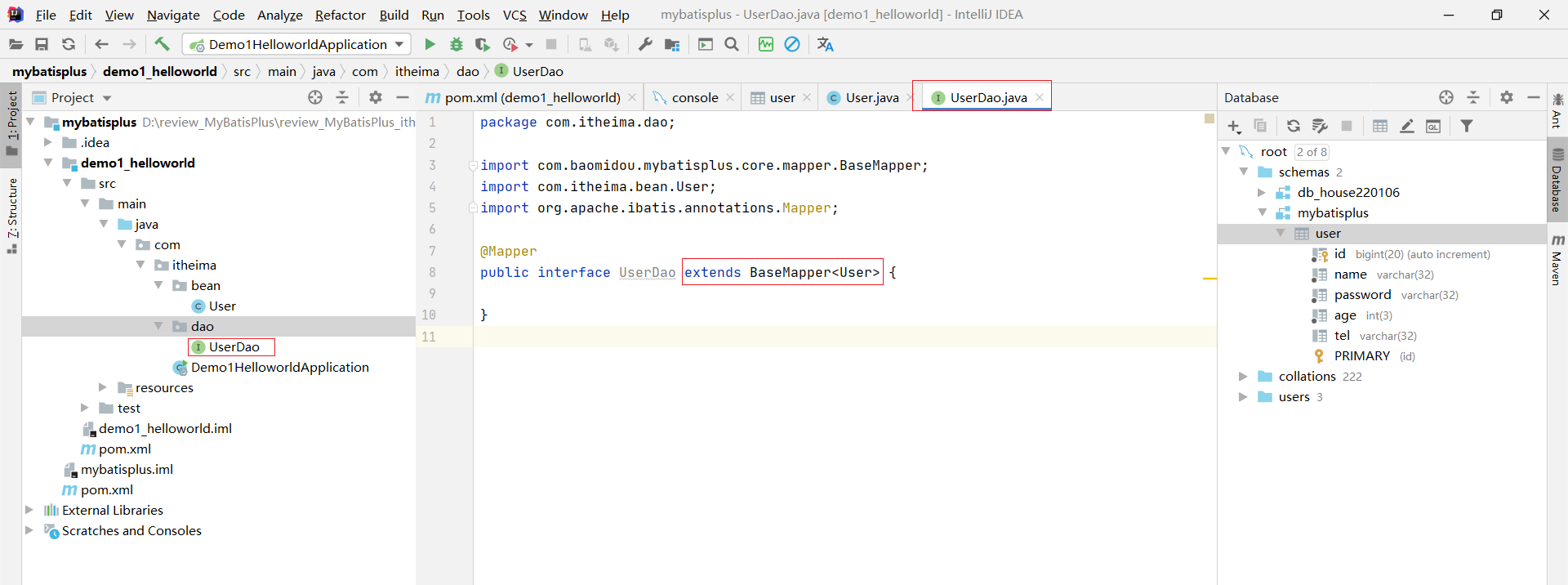
Task: Click the Edit source pencil icon in Database
Action: coord(1407,126)
